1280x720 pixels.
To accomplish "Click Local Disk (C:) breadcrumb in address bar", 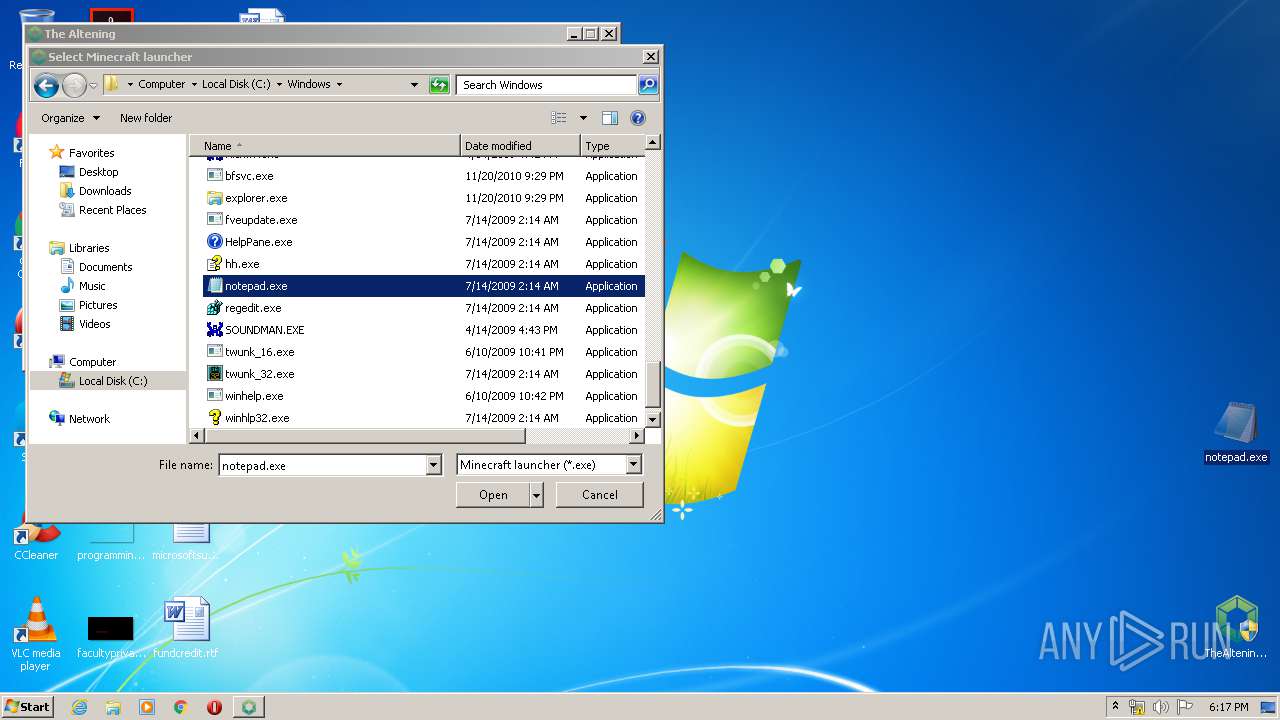I will click(x=236, y=85).
